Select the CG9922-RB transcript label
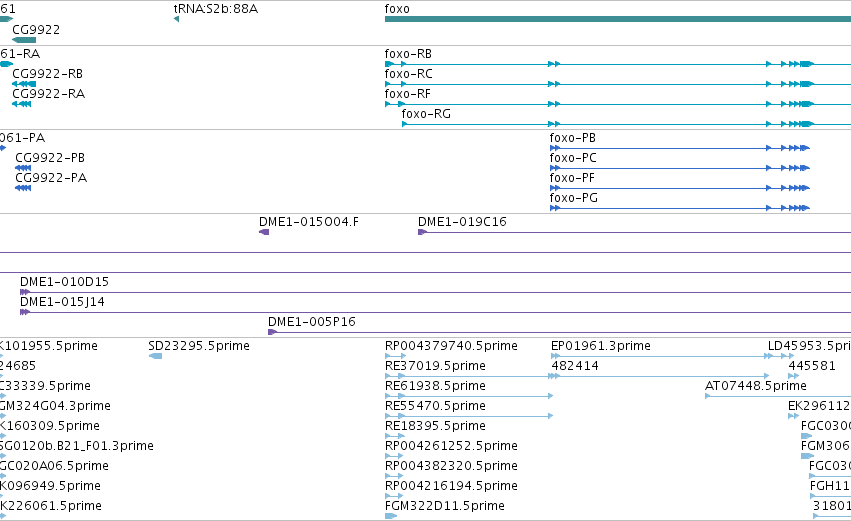 point(48,74)
